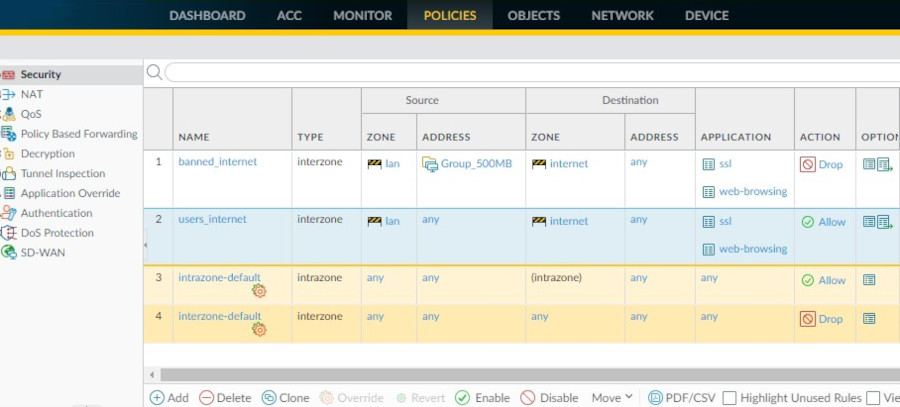This screenshot has width=900, height=407.
Task: Sort by the NAME column header
Action: click(x=194, y=137)
